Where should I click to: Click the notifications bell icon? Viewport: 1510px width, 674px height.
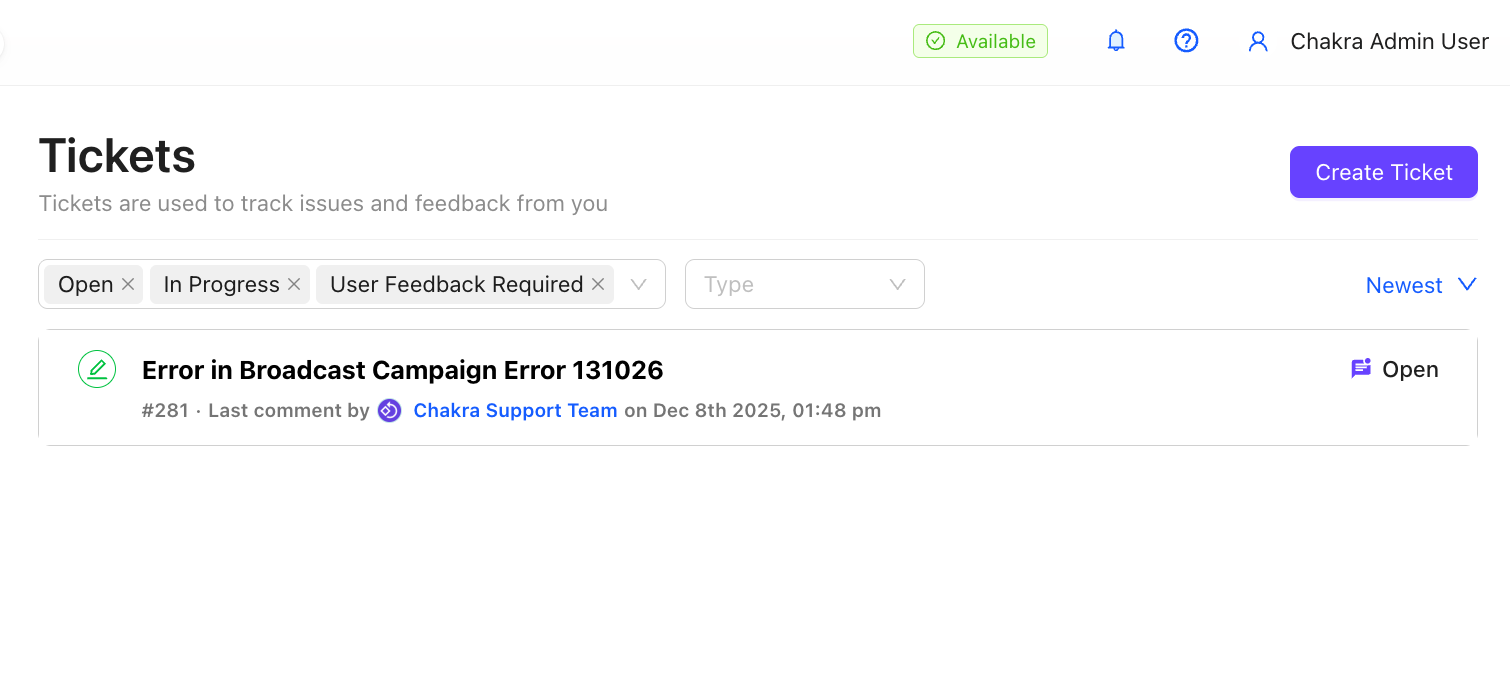pyautogui.click(x=1116, y=41)
